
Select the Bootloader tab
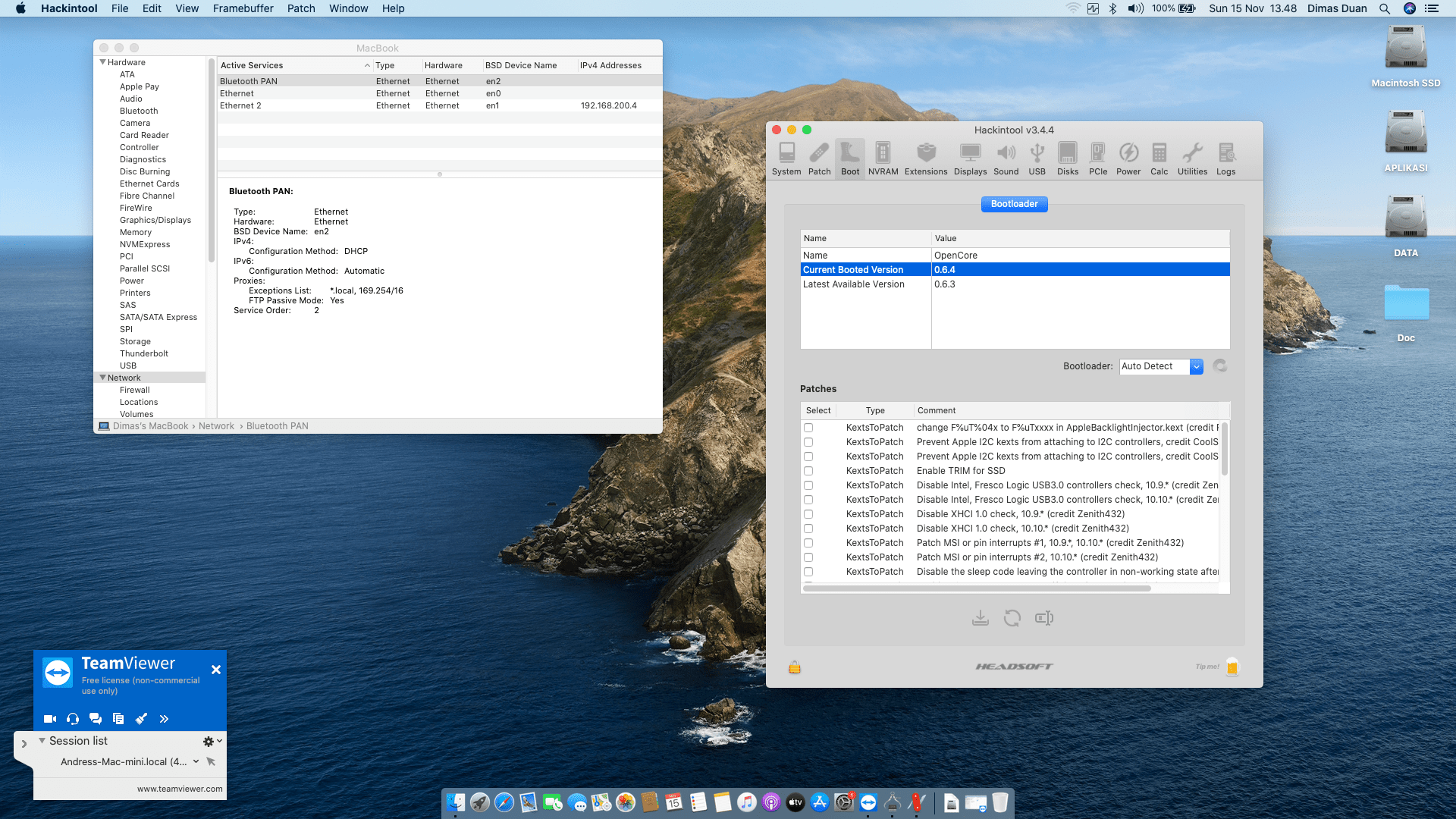[x=1014, y=204]
